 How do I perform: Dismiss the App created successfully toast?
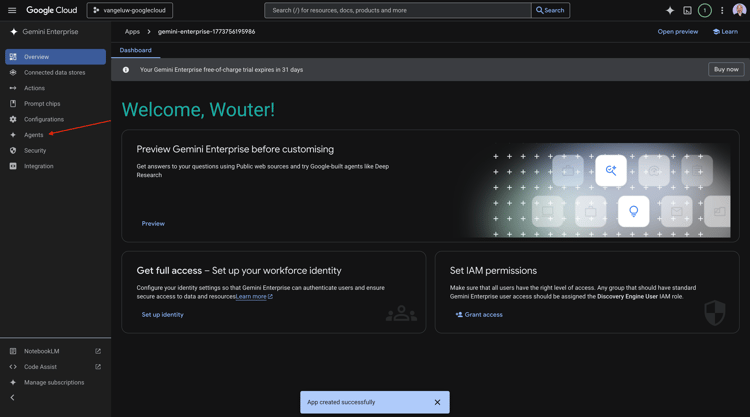437,402
